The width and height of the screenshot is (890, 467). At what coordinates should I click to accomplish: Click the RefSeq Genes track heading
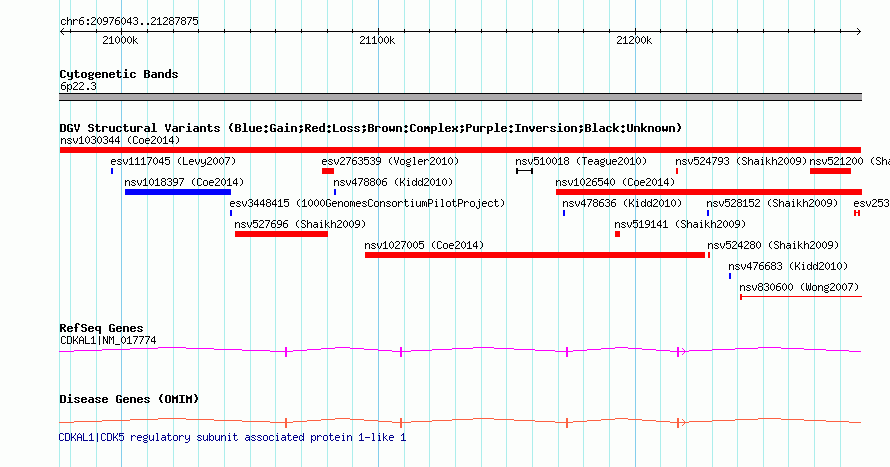[101, 329]
